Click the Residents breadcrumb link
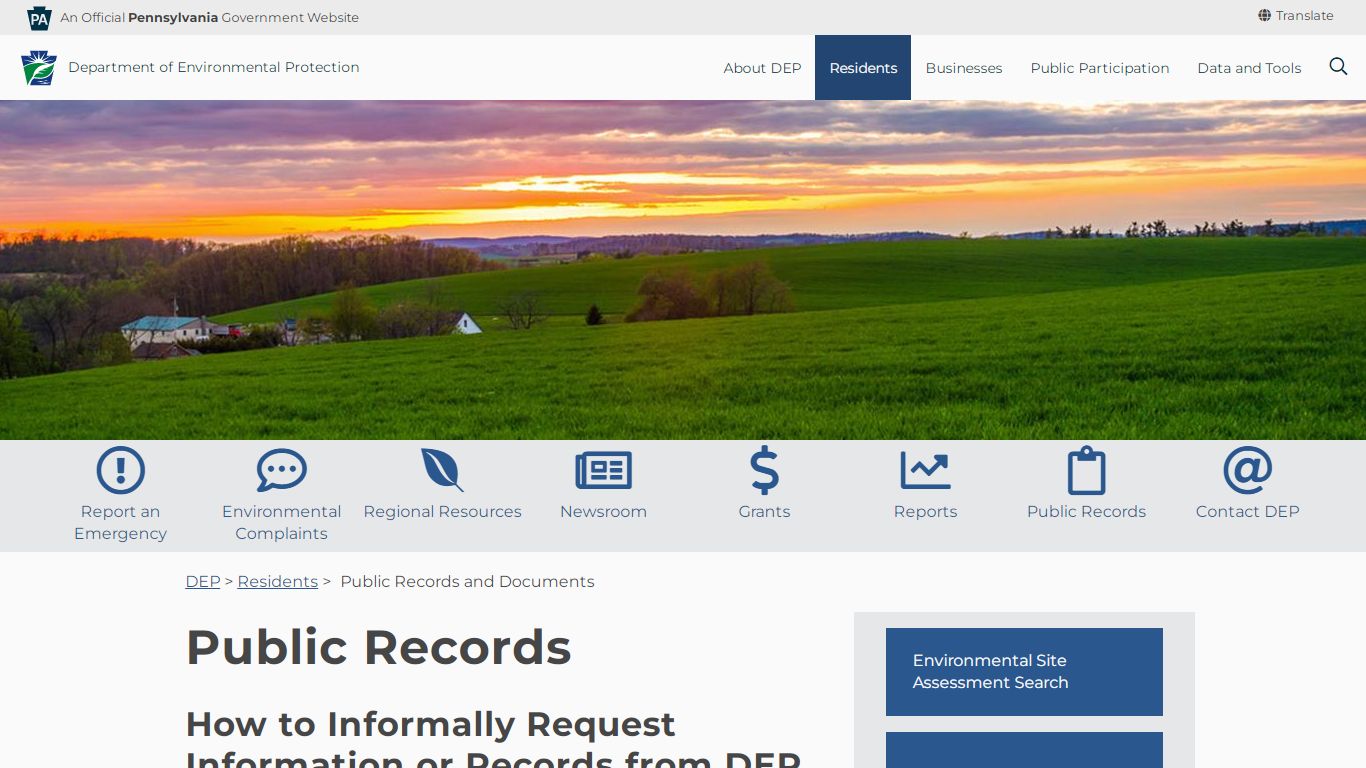The height and width of the screenshot is (768, 1366). 277,581
